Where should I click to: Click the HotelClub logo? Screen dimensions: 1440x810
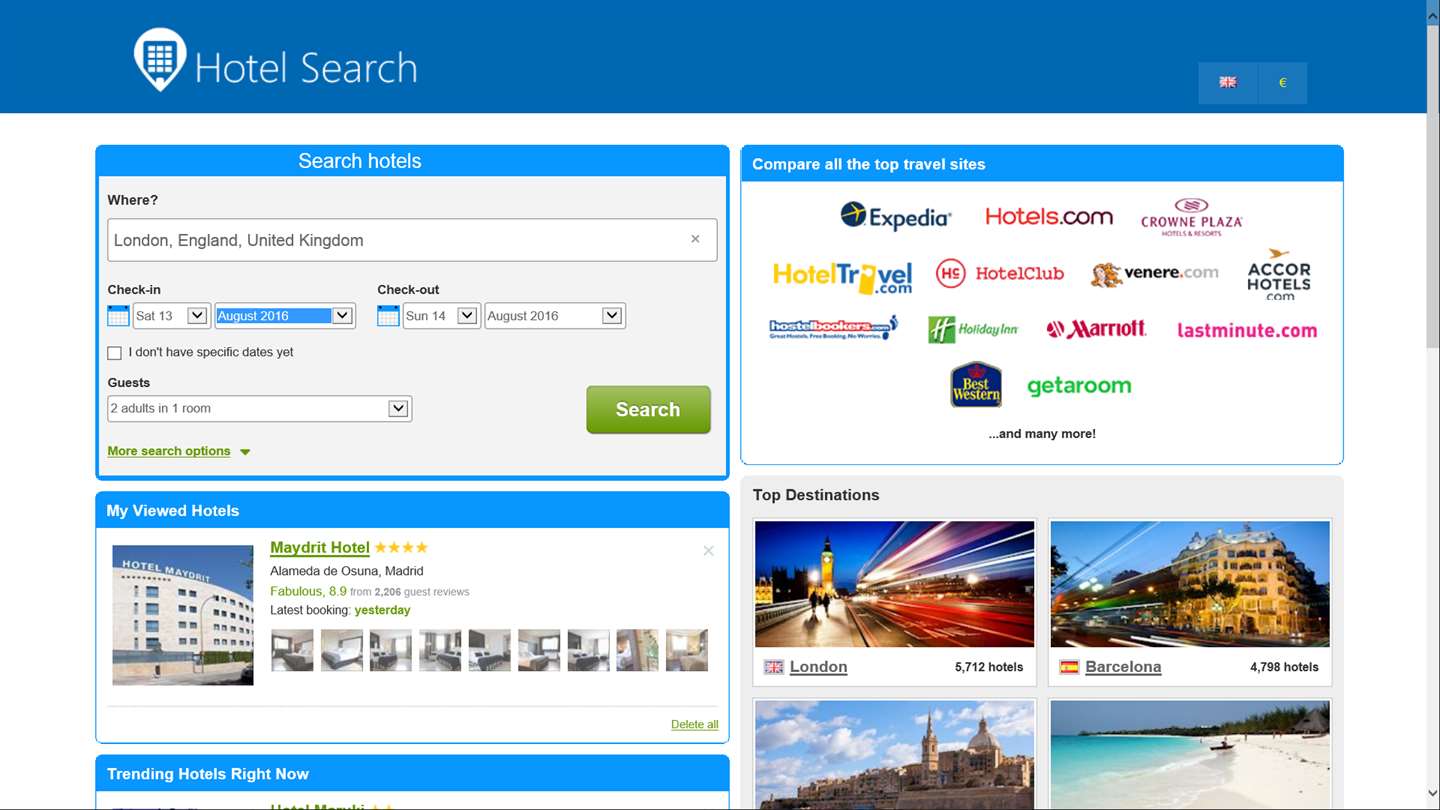(1000, 273)
